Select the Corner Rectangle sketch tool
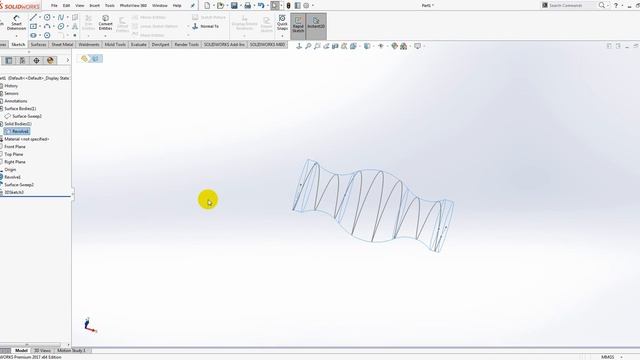640x360 pixels. pyautogui.click(x=33, y=26)
